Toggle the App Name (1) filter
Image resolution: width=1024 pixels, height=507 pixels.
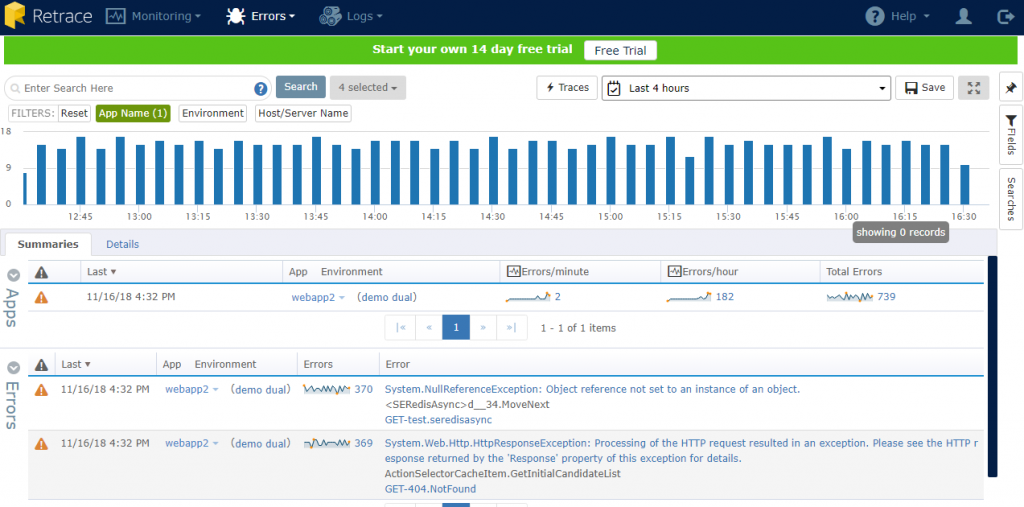click(x=133, y=113)
